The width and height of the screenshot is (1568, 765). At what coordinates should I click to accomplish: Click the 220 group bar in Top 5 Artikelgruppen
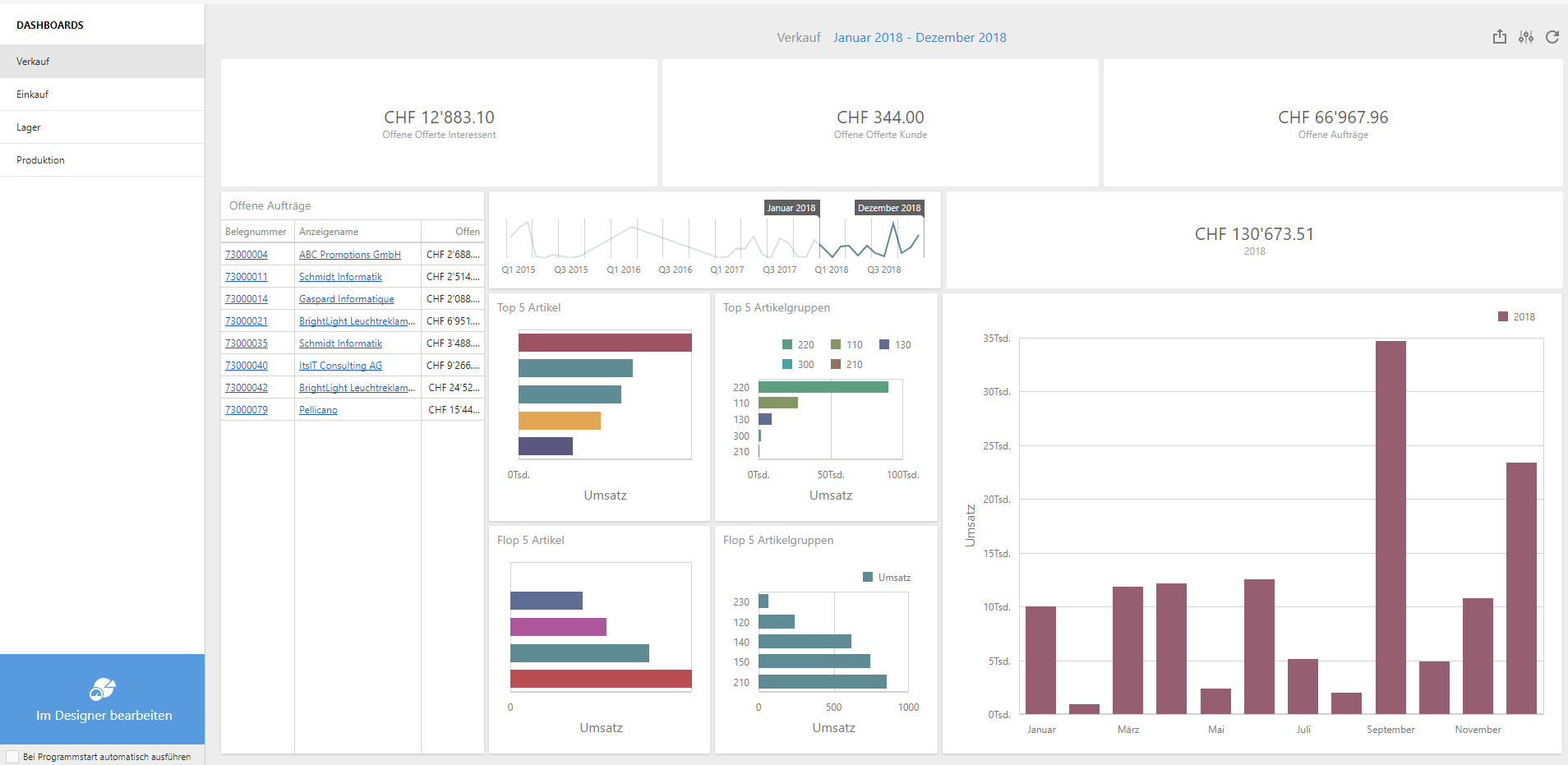coord(823,387)
